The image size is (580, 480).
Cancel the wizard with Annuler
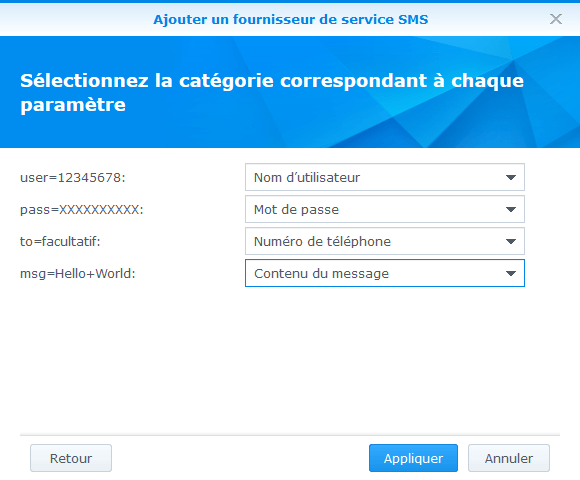(x=509, y=458)
